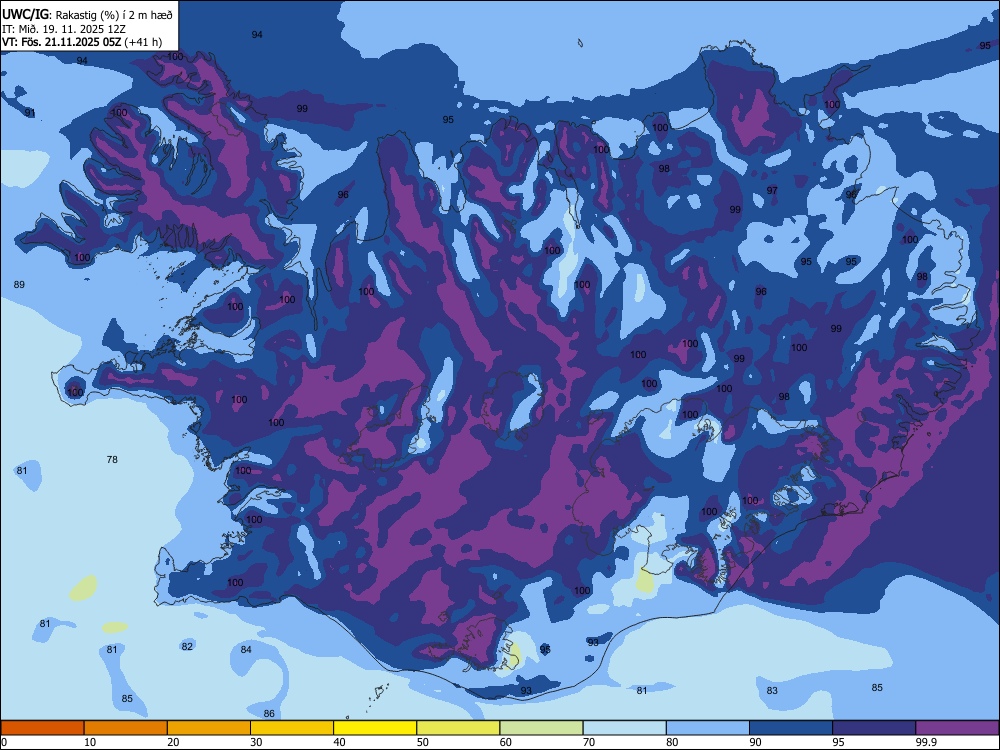Click the '83' humidity value on the map
The image size is (1000, 750).
coord(772,690)
